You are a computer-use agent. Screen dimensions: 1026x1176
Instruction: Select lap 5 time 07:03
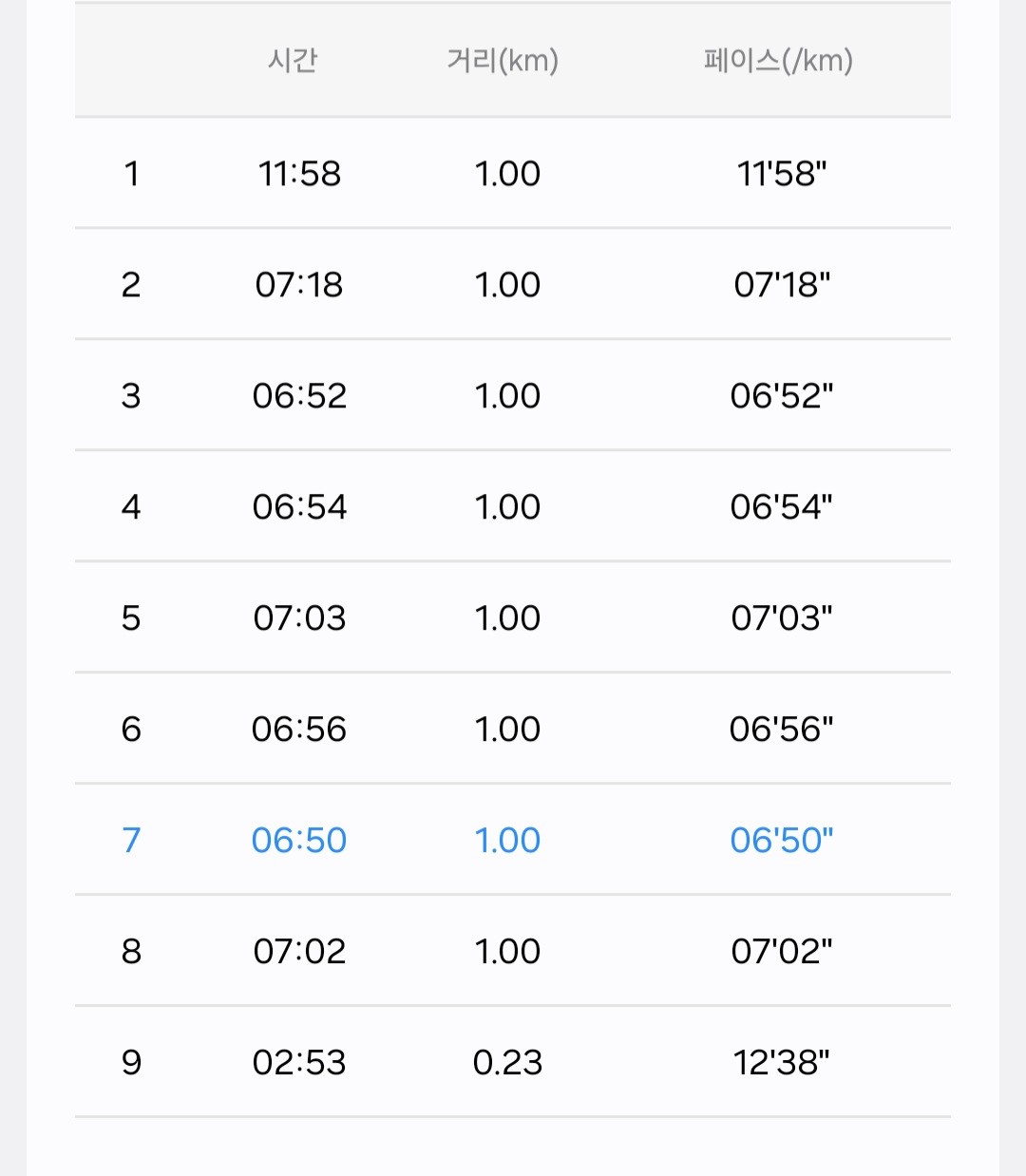(299, 618)
